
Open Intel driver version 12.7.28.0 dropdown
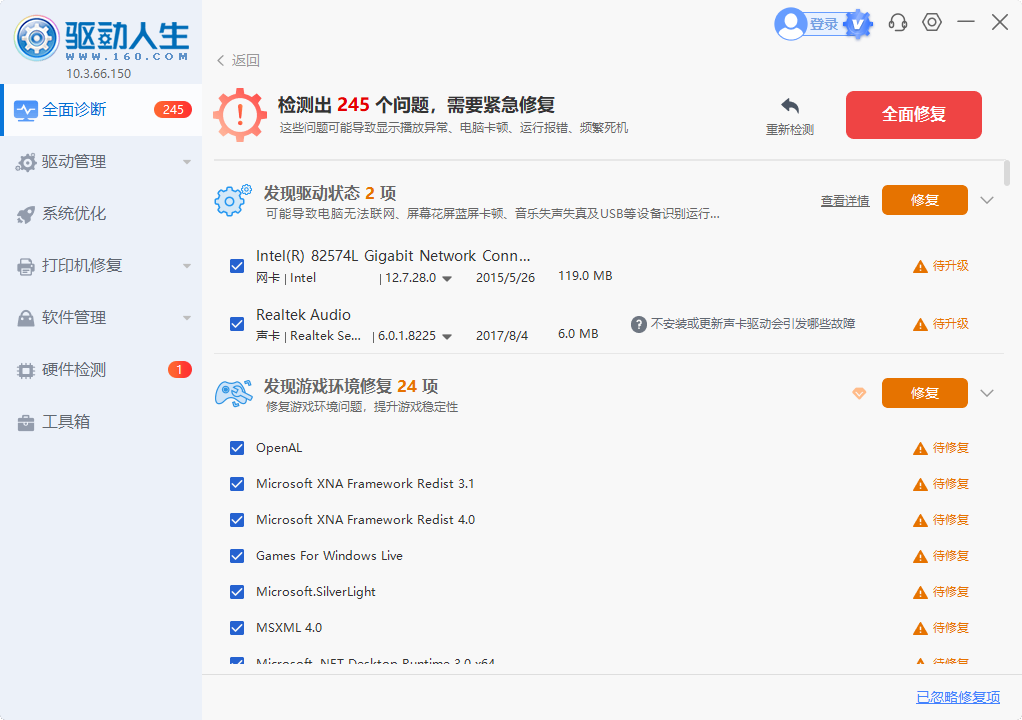tap(447, 279)
